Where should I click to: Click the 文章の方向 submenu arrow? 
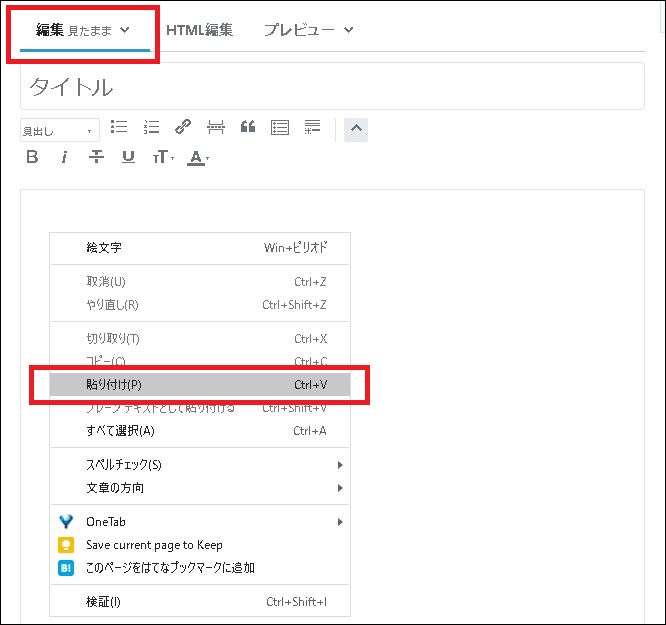click(340, 488)
